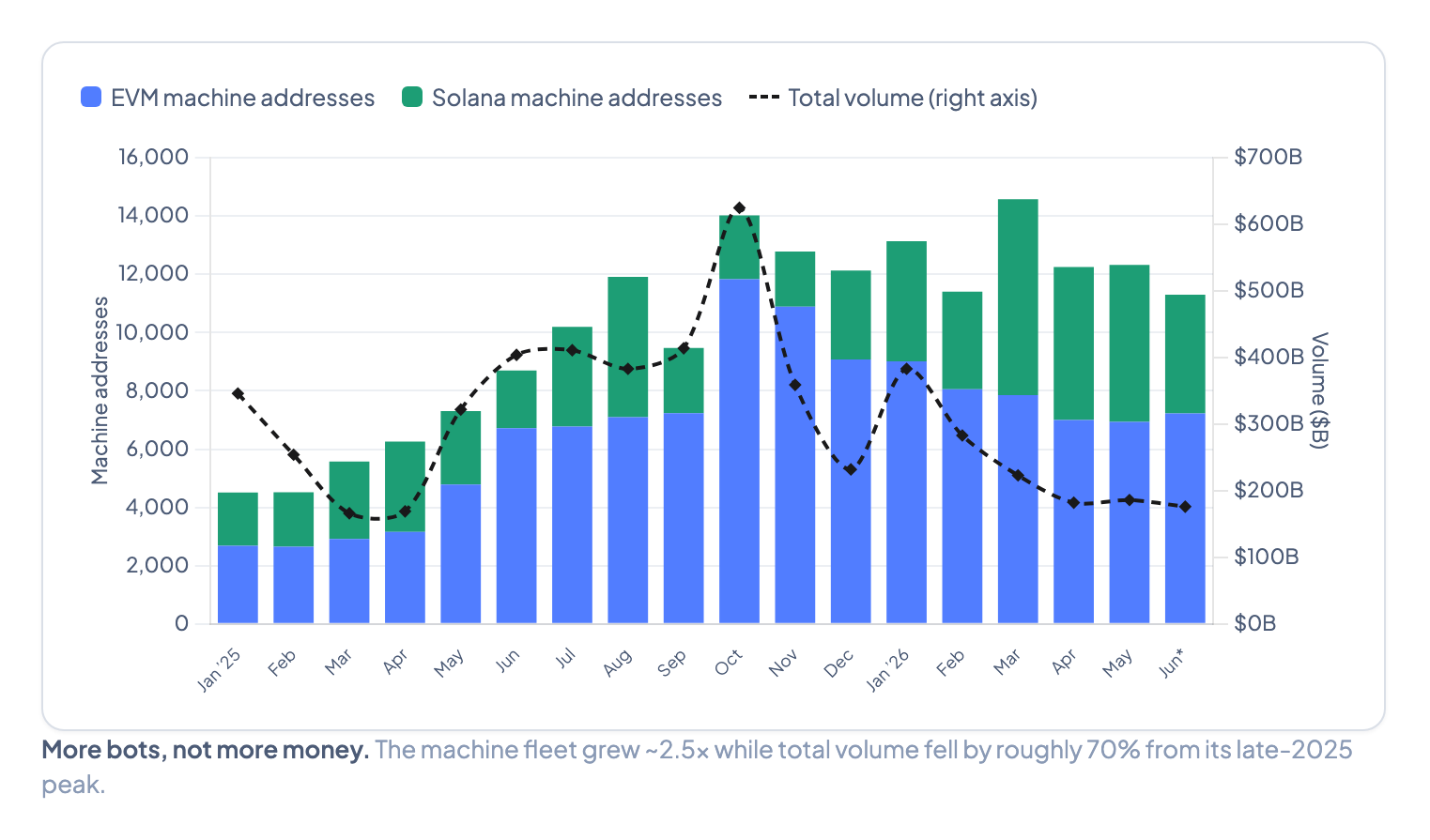
Task: Click the Jan '25 blue EVM bar
Action: pyautogui.click(x=238, y=584)
